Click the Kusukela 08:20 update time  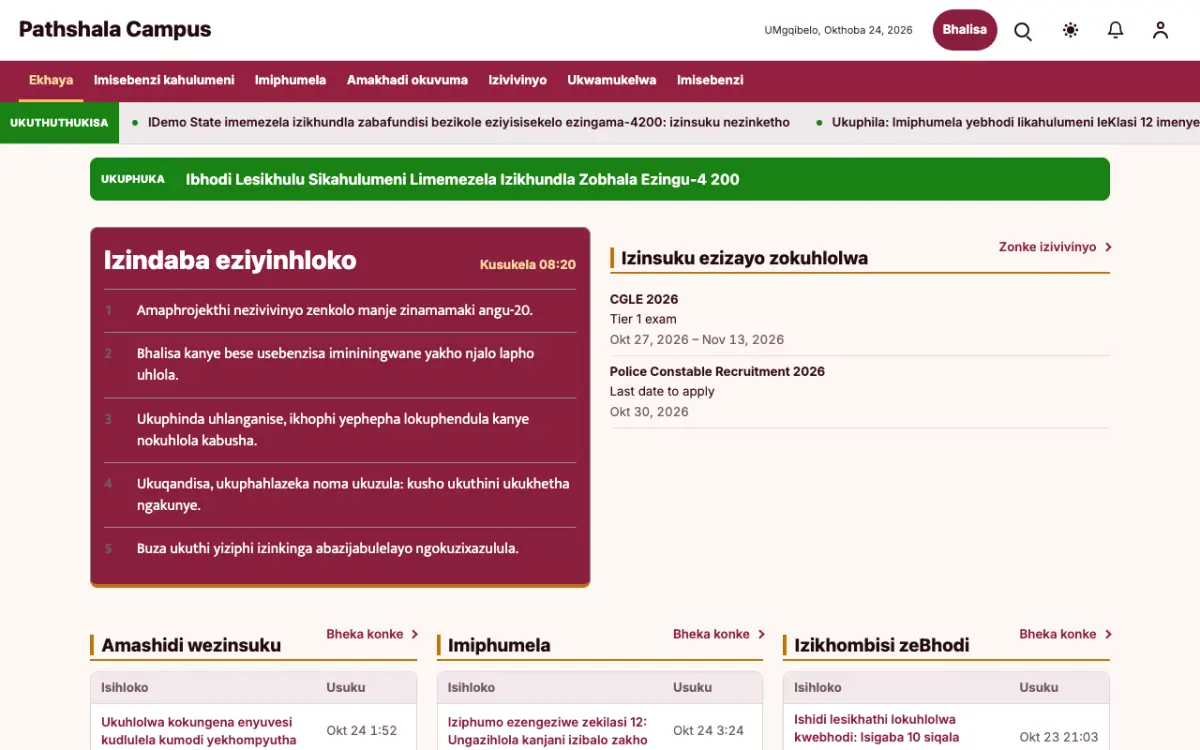pyautogui.click(x=528, y=265)
